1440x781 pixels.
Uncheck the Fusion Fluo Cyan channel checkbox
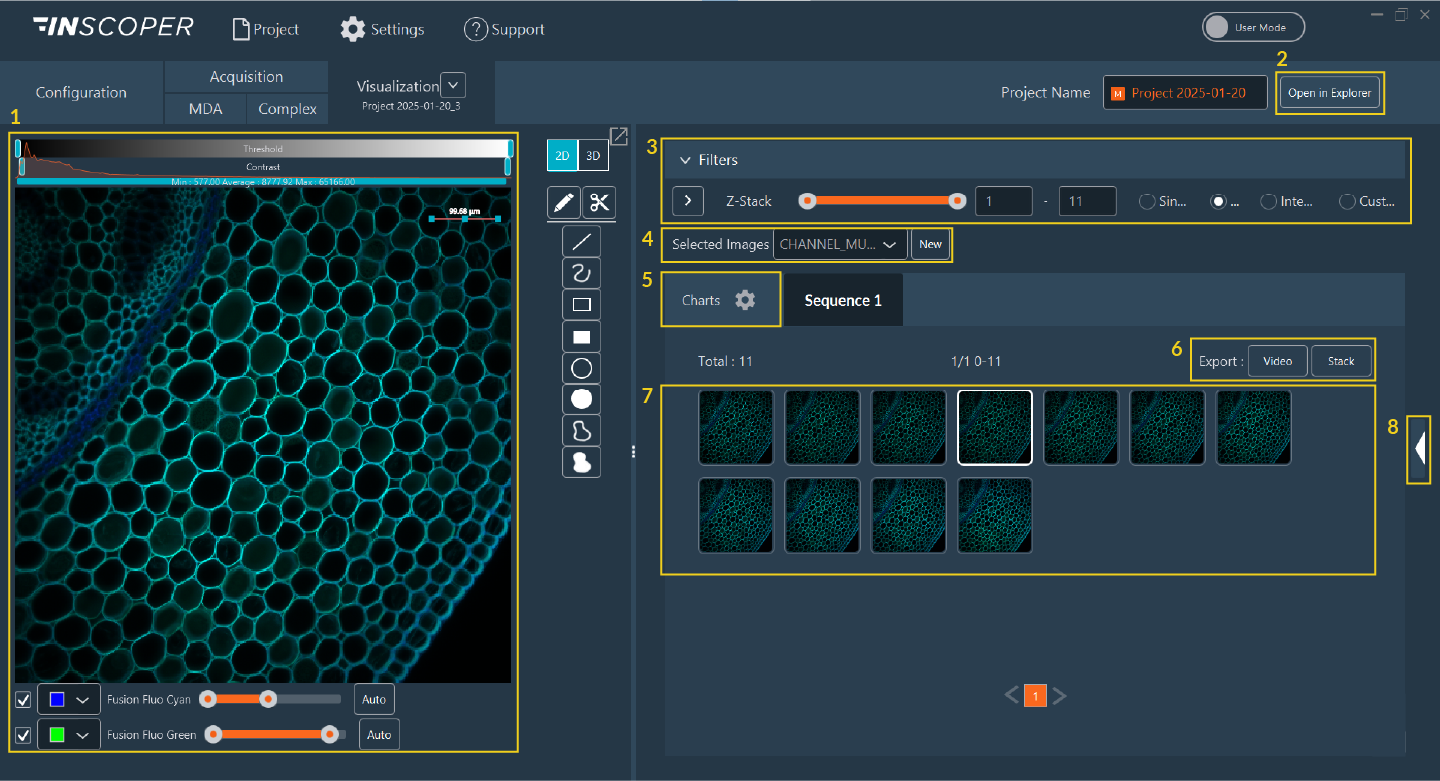click(x=23, y=700)
